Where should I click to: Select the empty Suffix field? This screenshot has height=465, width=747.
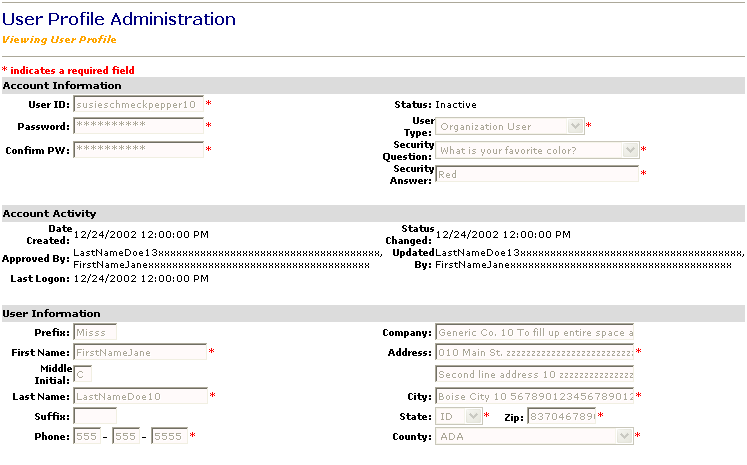95,415
